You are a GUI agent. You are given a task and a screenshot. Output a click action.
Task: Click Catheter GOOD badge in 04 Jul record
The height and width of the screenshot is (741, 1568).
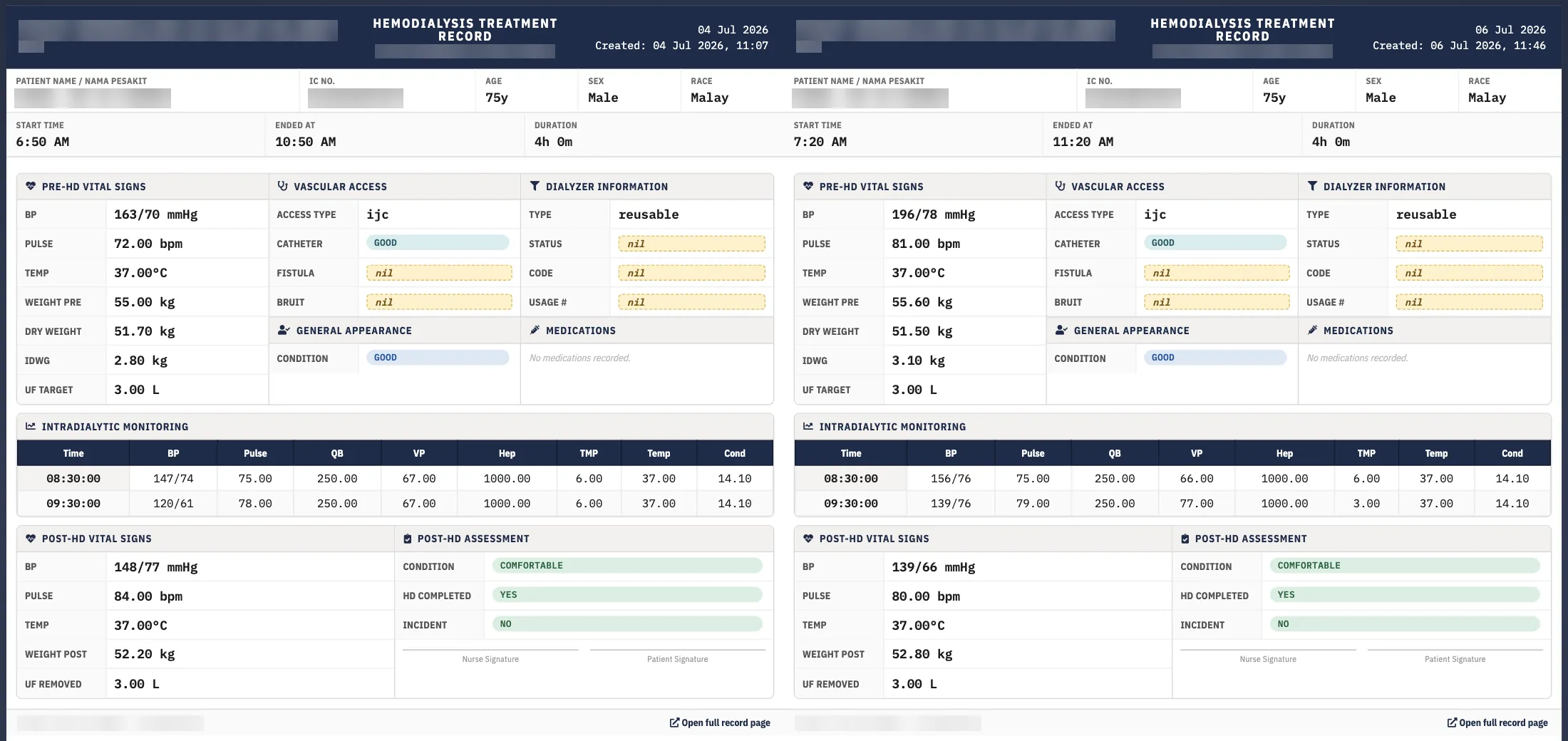point(438,243)
